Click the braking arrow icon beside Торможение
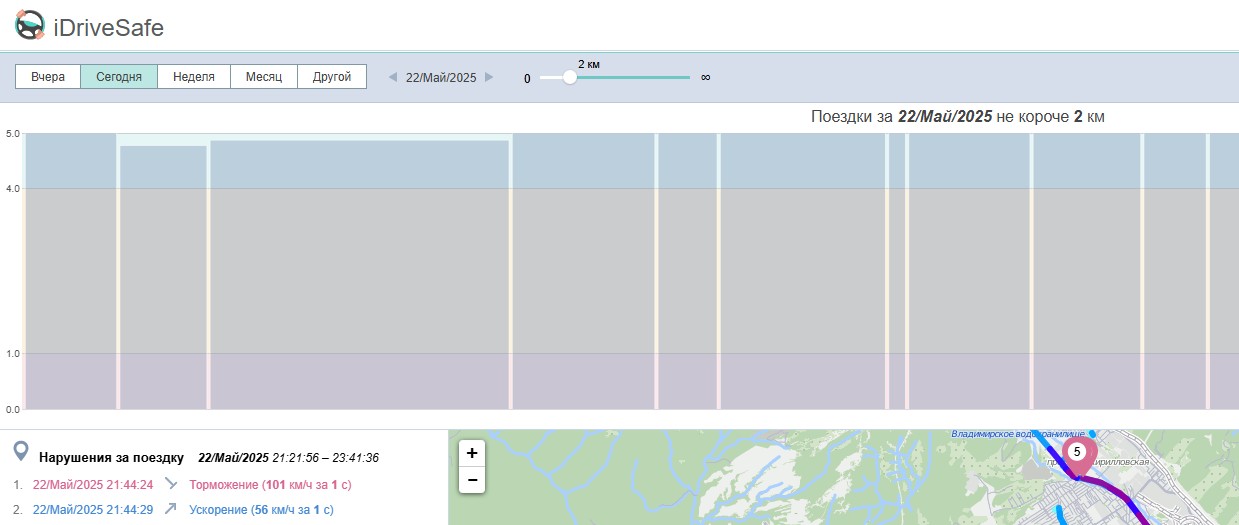Screen dimensions: 1239x525 pos(171,484)
